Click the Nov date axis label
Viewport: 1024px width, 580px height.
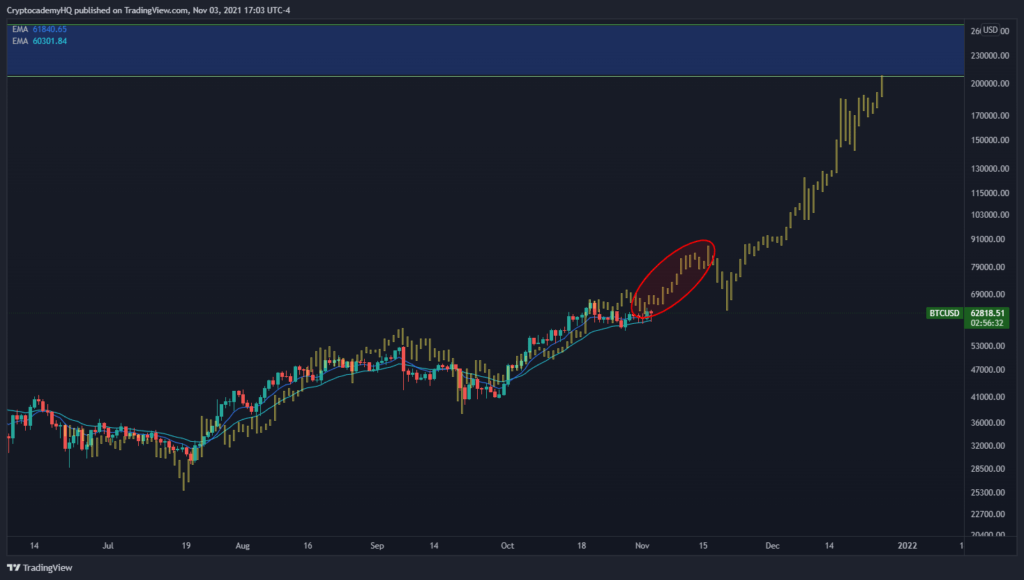click(642, 546)
